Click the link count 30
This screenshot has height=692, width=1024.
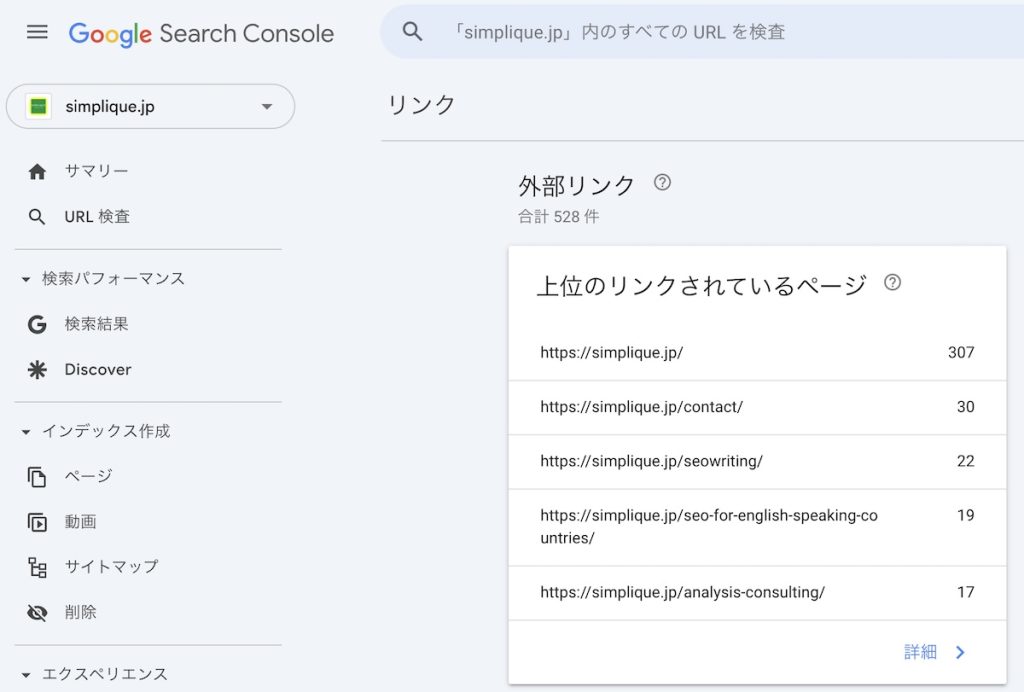[965, 407]
